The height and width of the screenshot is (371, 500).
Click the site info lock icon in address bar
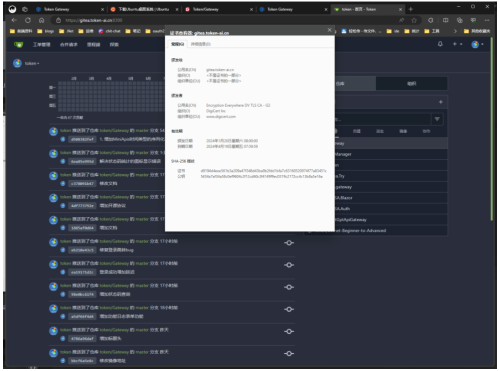tap(58, 20)
